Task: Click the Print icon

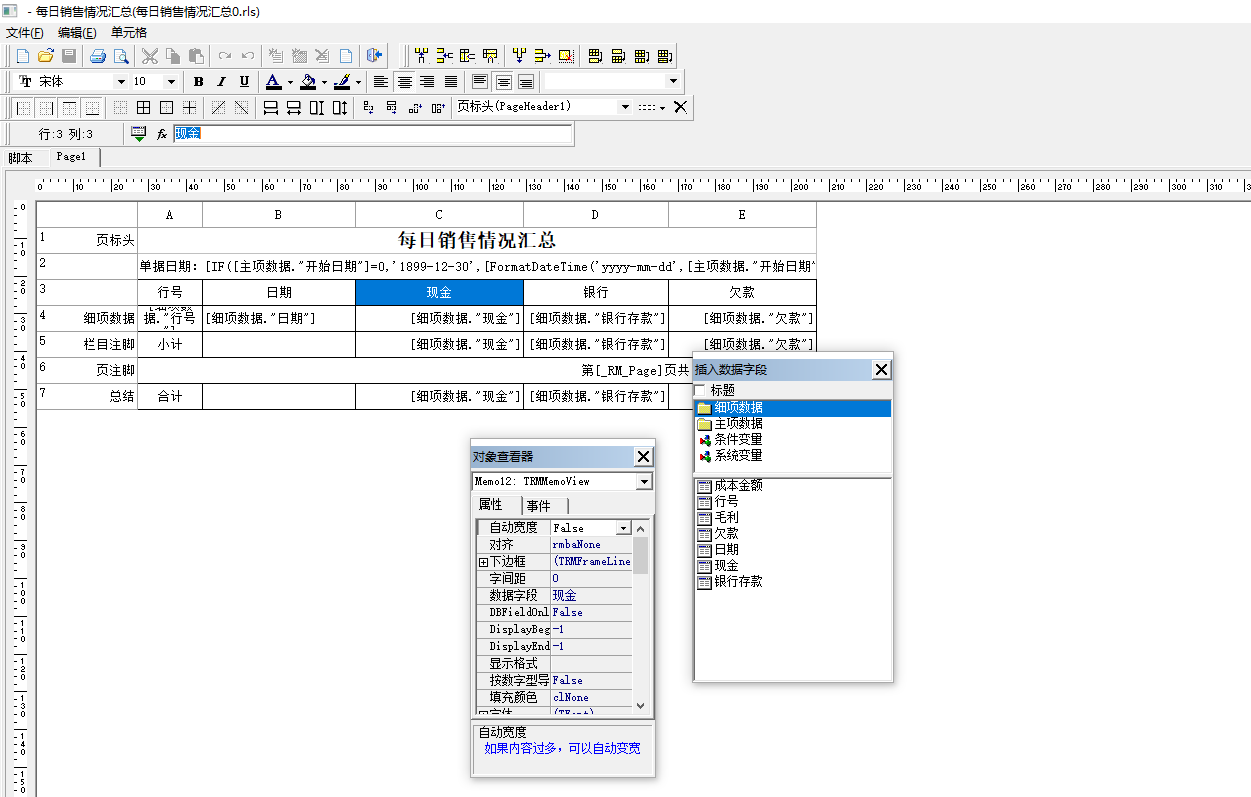Action: click(x=98, y=56)
